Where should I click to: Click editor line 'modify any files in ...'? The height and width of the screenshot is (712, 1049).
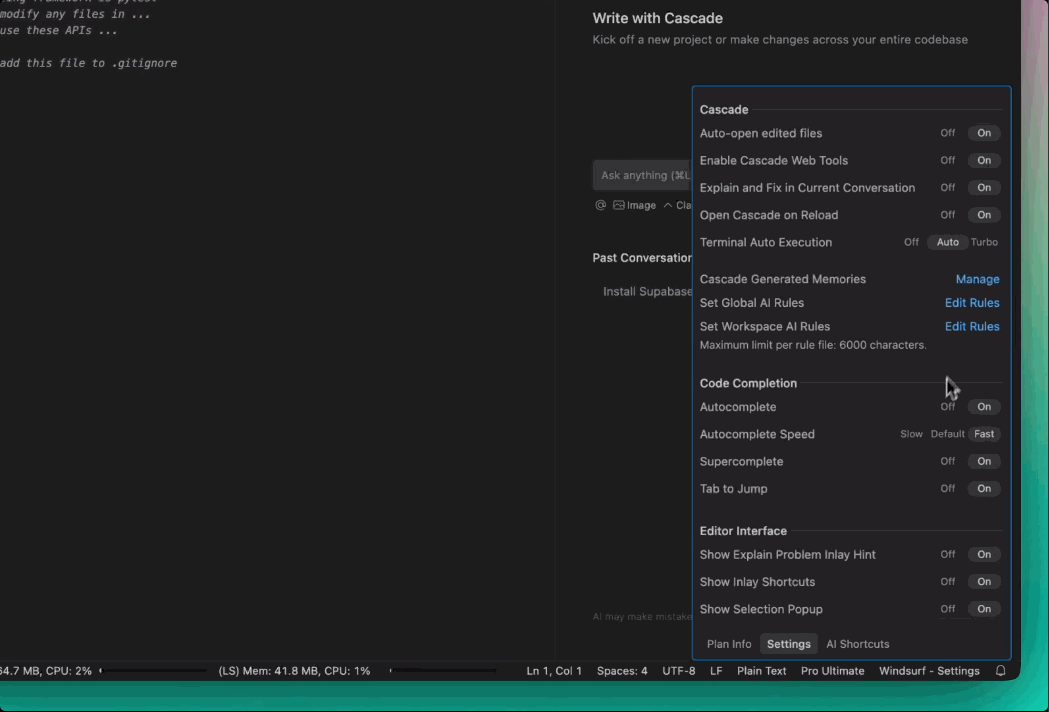pos(75,14)
